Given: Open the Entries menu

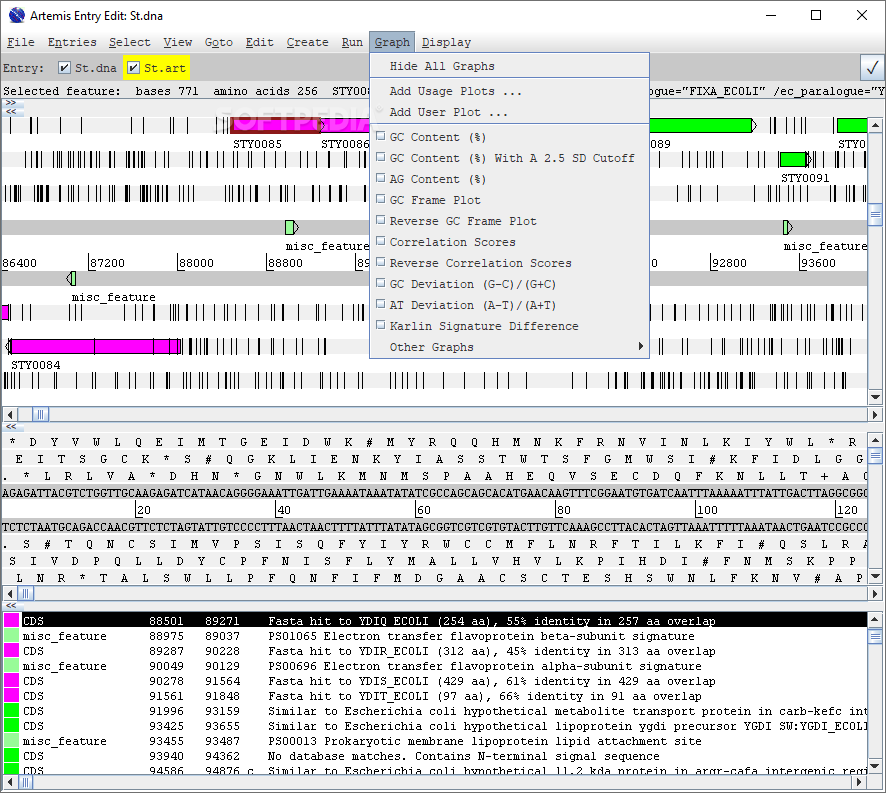Looking at the screenshot, I should [72, 42].
